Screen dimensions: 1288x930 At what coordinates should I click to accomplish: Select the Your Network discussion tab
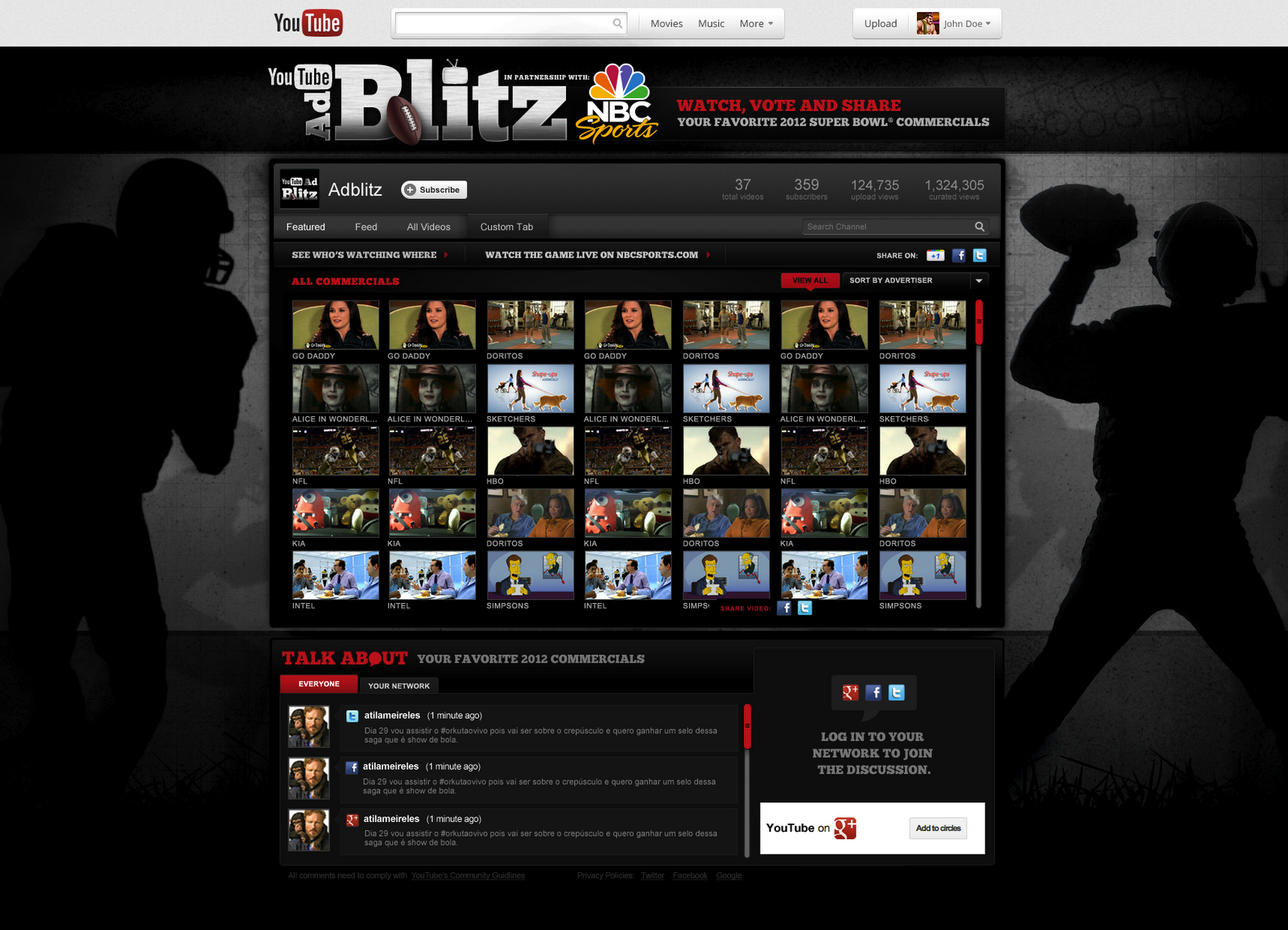tap(399, 686)
